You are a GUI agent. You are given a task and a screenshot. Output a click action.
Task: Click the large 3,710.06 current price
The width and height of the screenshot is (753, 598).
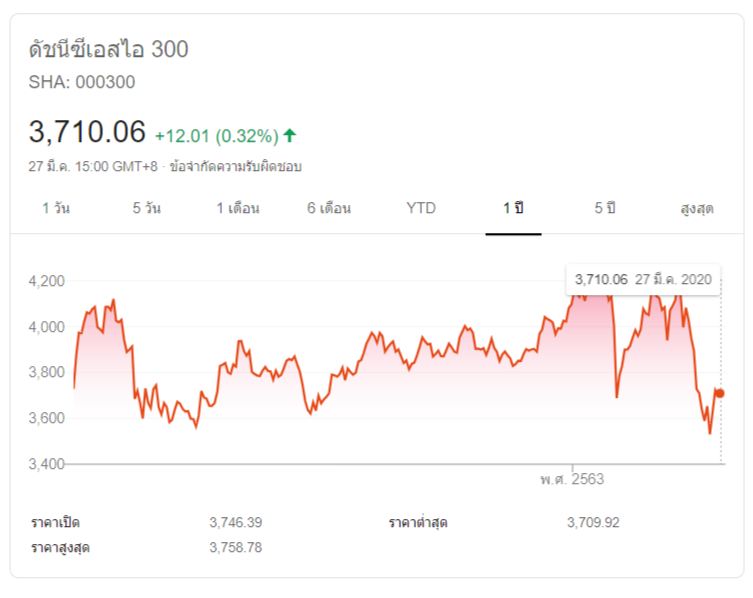click(x=88, y=131)
